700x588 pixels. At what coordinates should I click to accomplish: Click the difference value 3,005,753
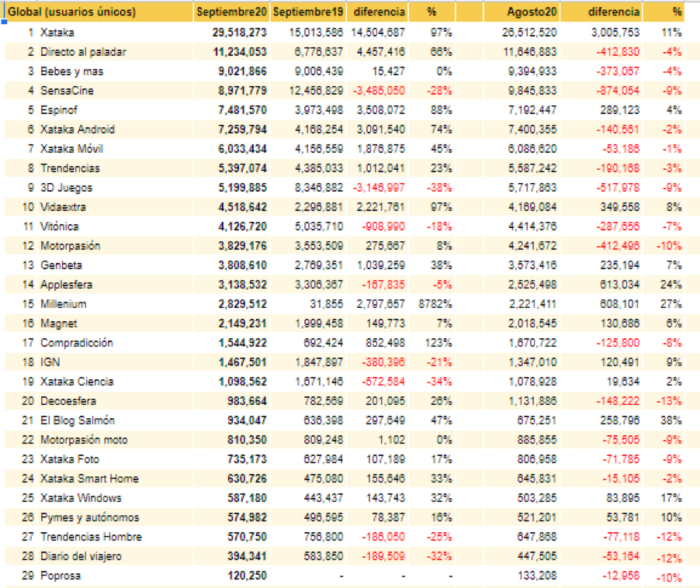[615, 33]
